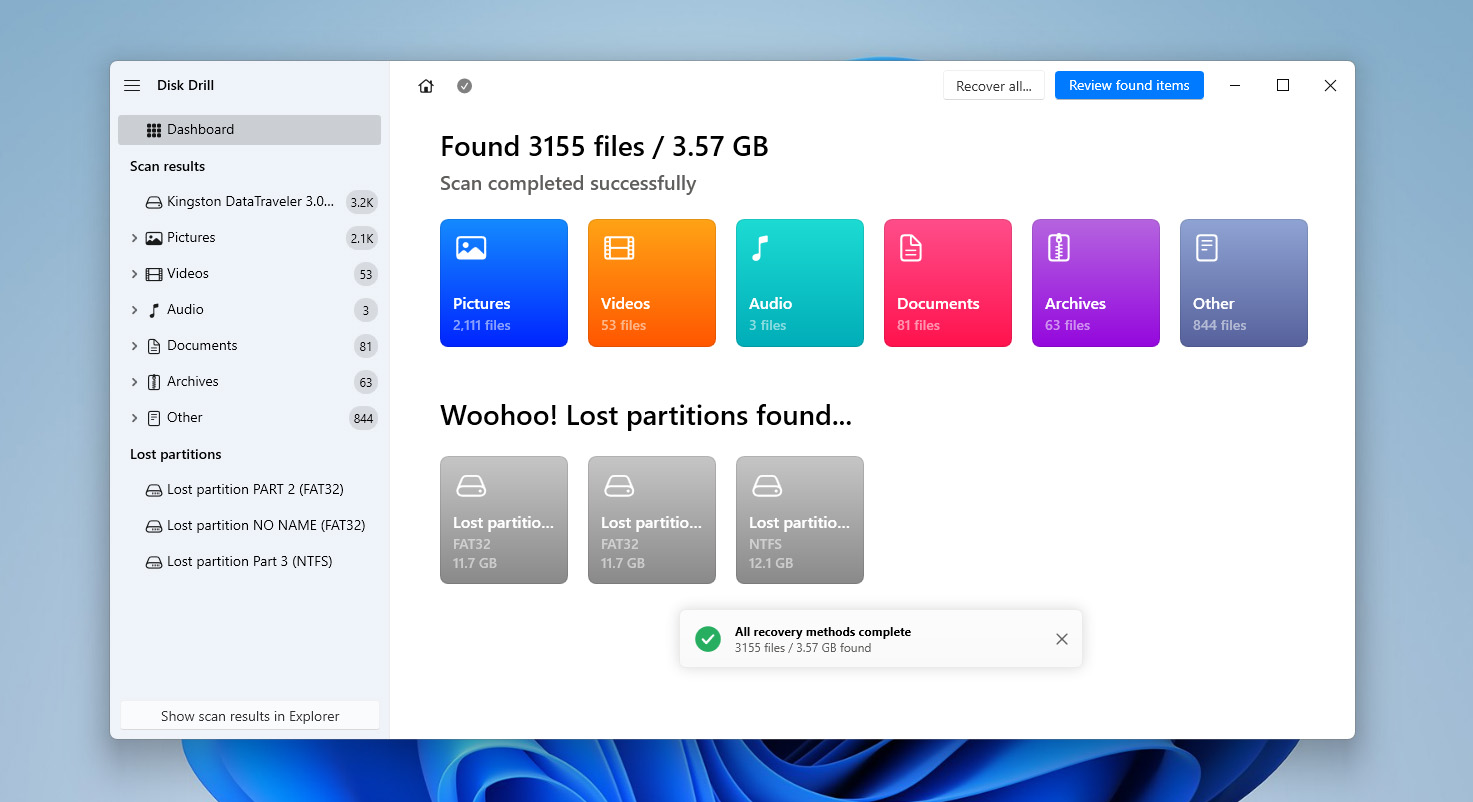Open the Audio category tile

800,283
